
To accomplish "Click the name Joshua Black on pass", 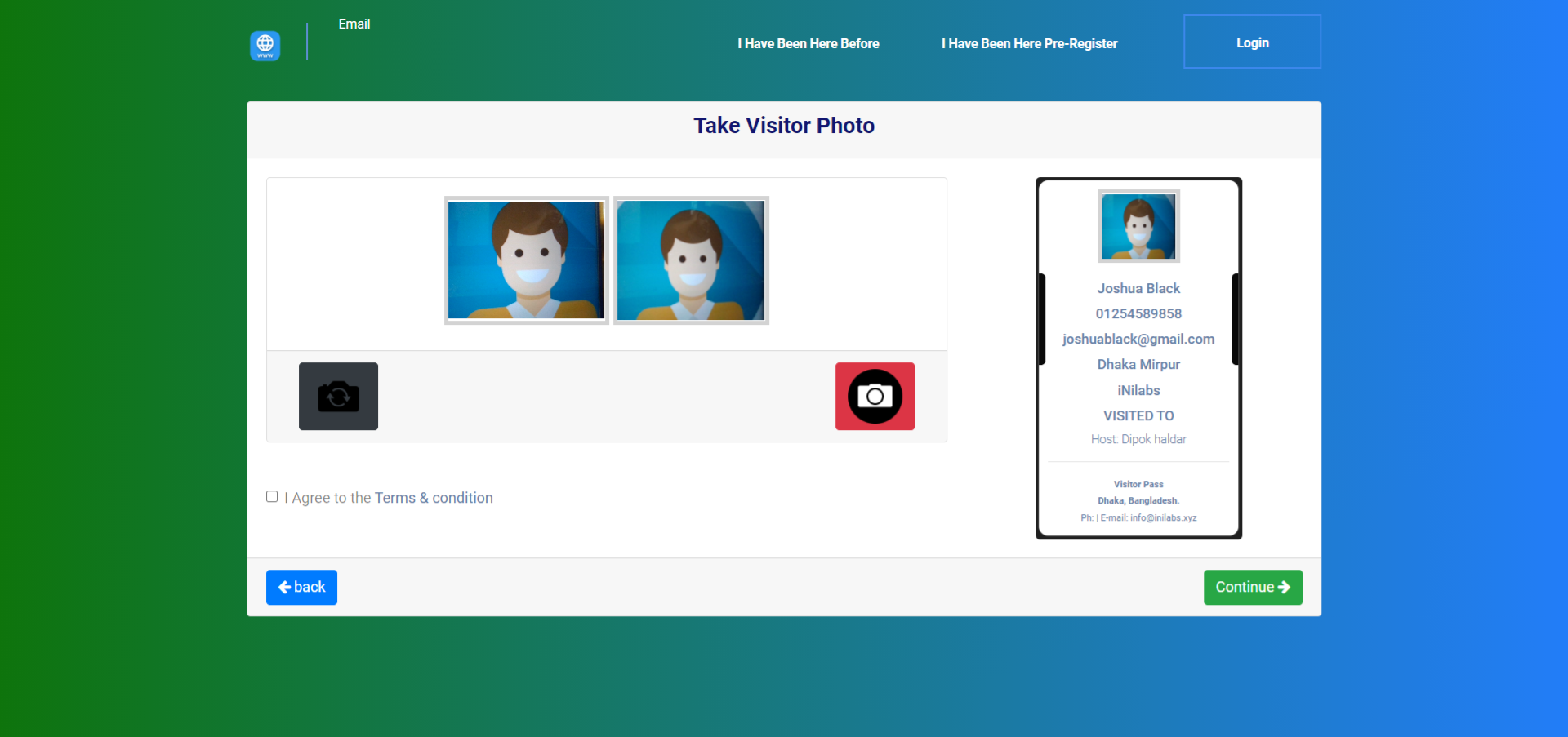I will point(1138,288).
